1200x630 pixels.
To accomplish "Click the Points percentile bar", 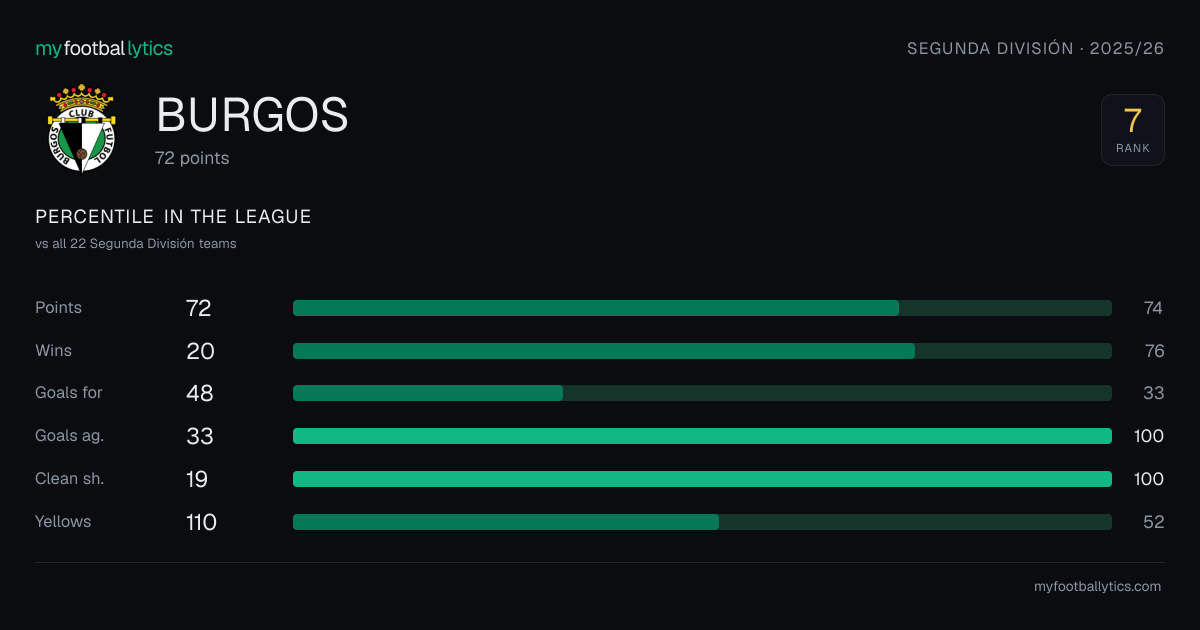I will (702, 308).
